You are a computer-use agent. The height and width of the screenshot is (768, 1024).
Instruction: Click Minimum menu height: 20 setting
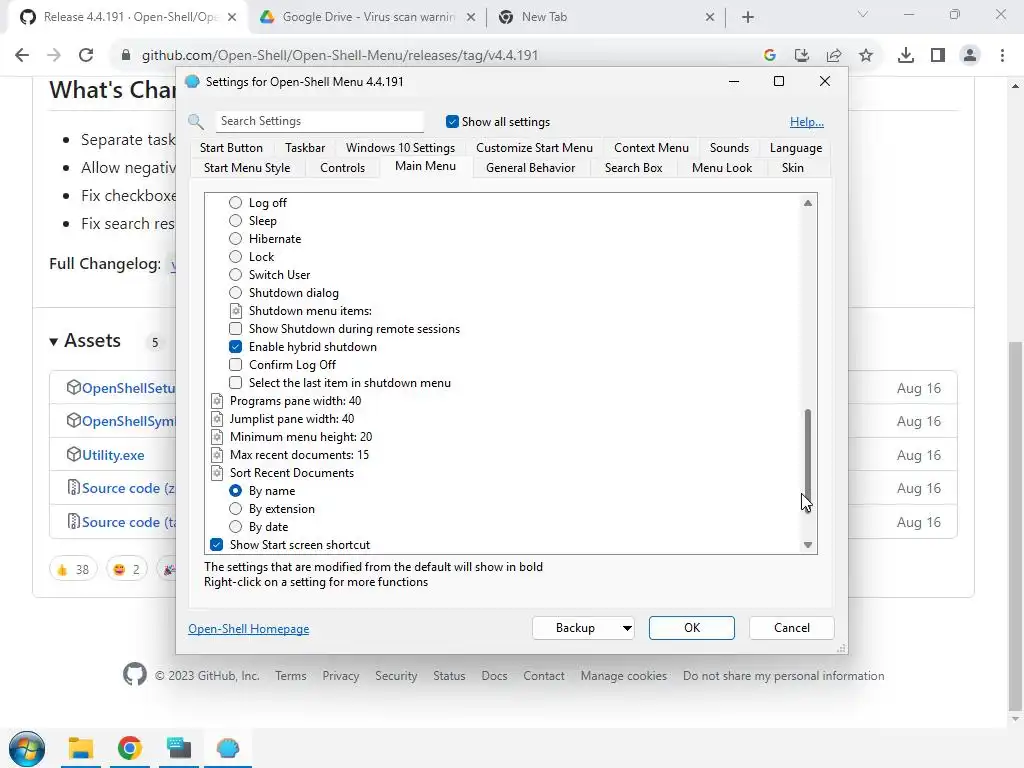point(301,437)
